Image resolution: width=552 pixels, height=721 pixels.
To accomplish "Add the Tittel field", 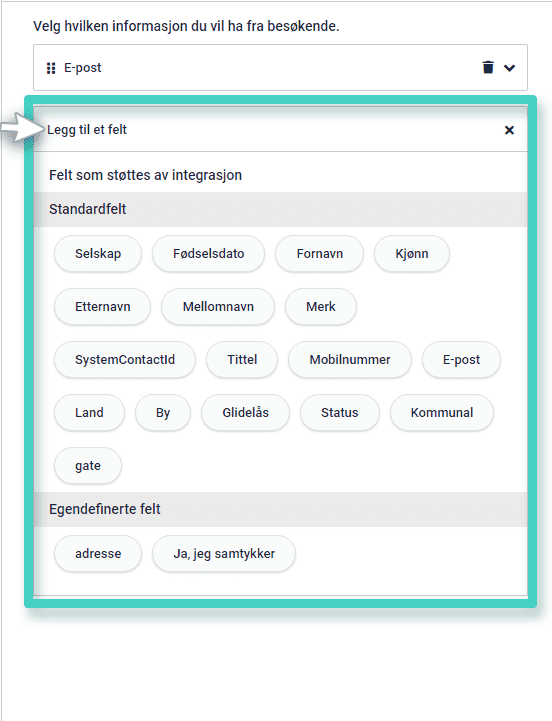I will (242, 359).
